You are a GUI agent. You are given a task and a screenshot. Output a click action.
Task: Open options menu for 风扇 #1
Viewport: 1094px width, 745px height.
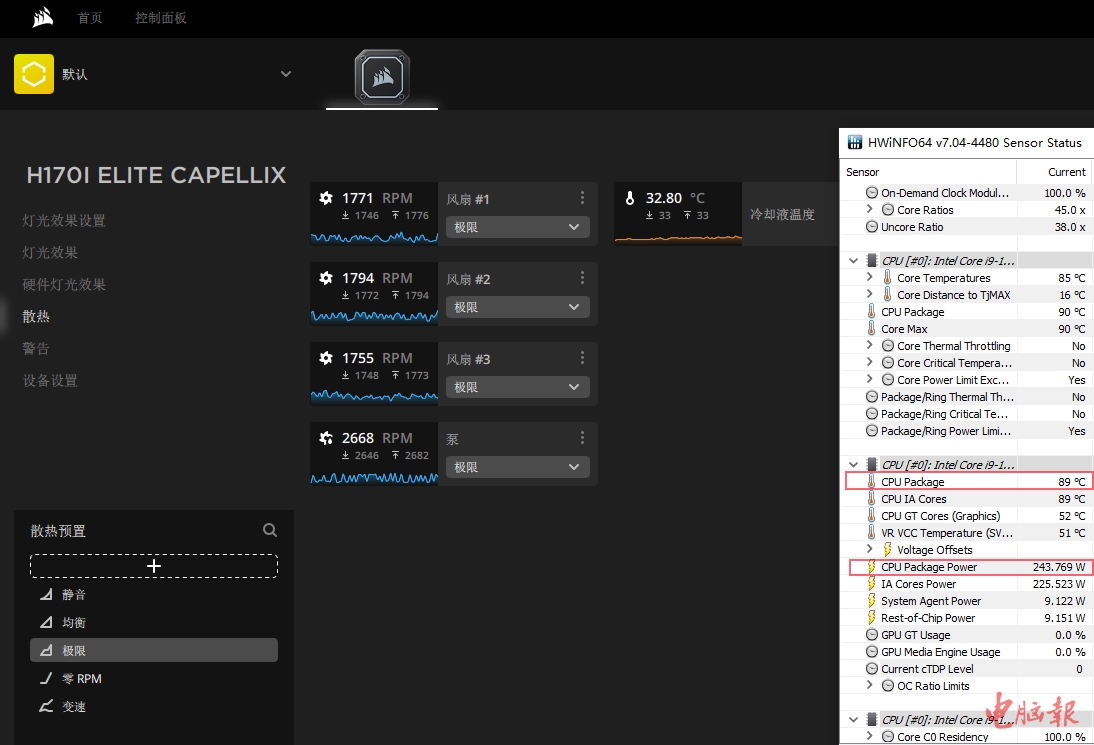pos(582,198)
